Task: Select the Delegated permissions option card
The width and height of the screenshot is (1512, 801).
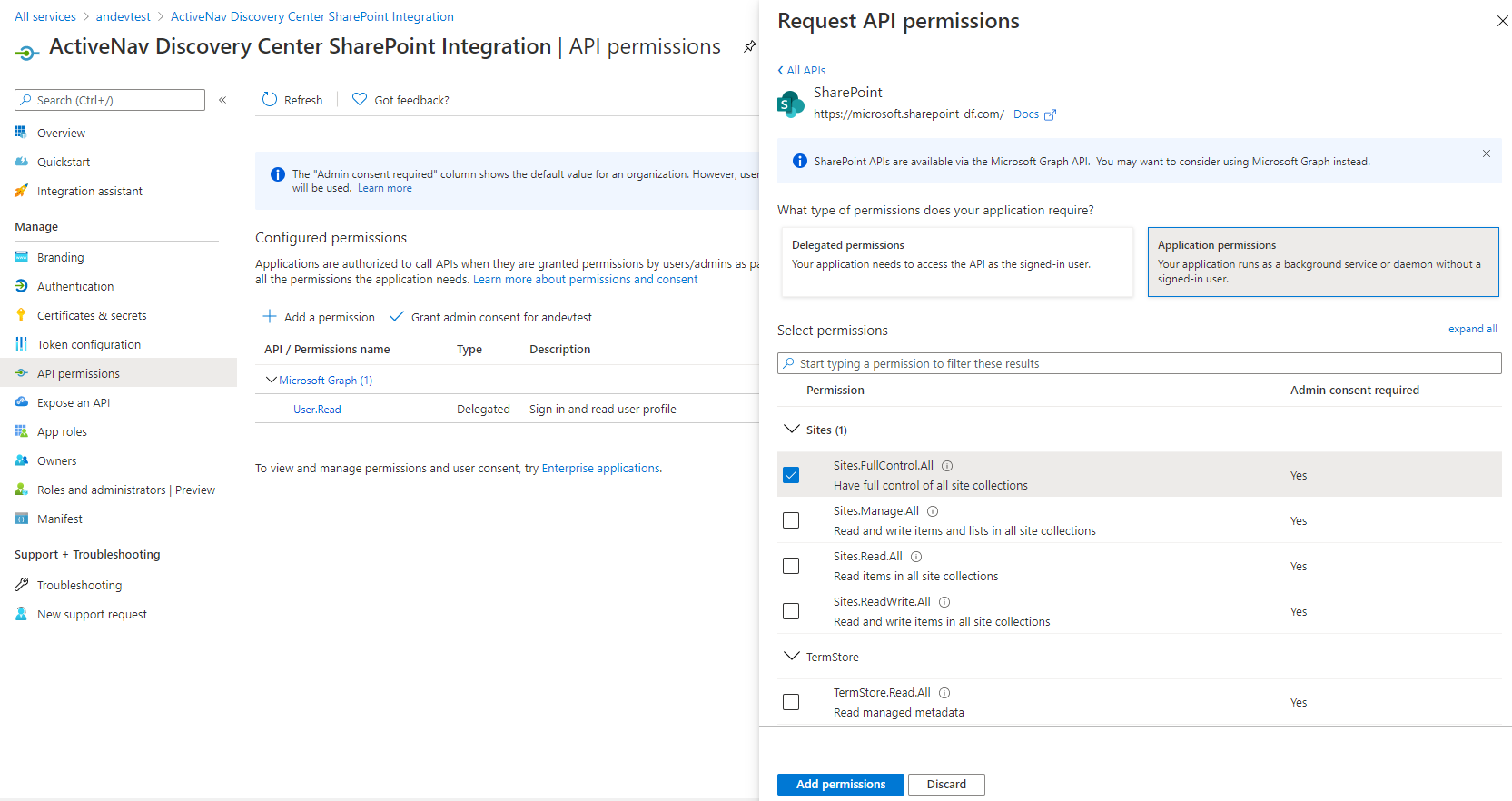Action: 957,262
